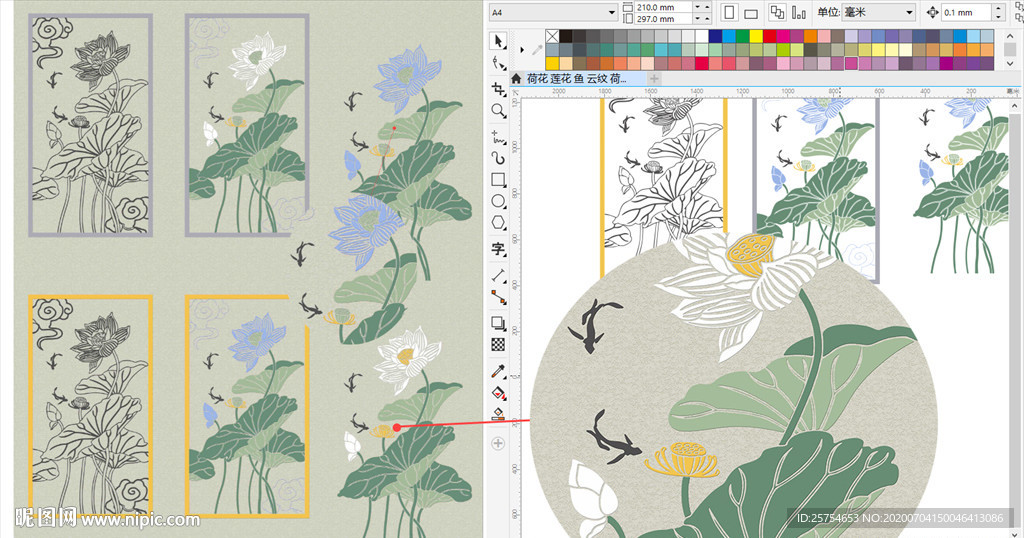Select the Shape edit tool
The image size is (1024, 538).
click(x=498, y=62)
